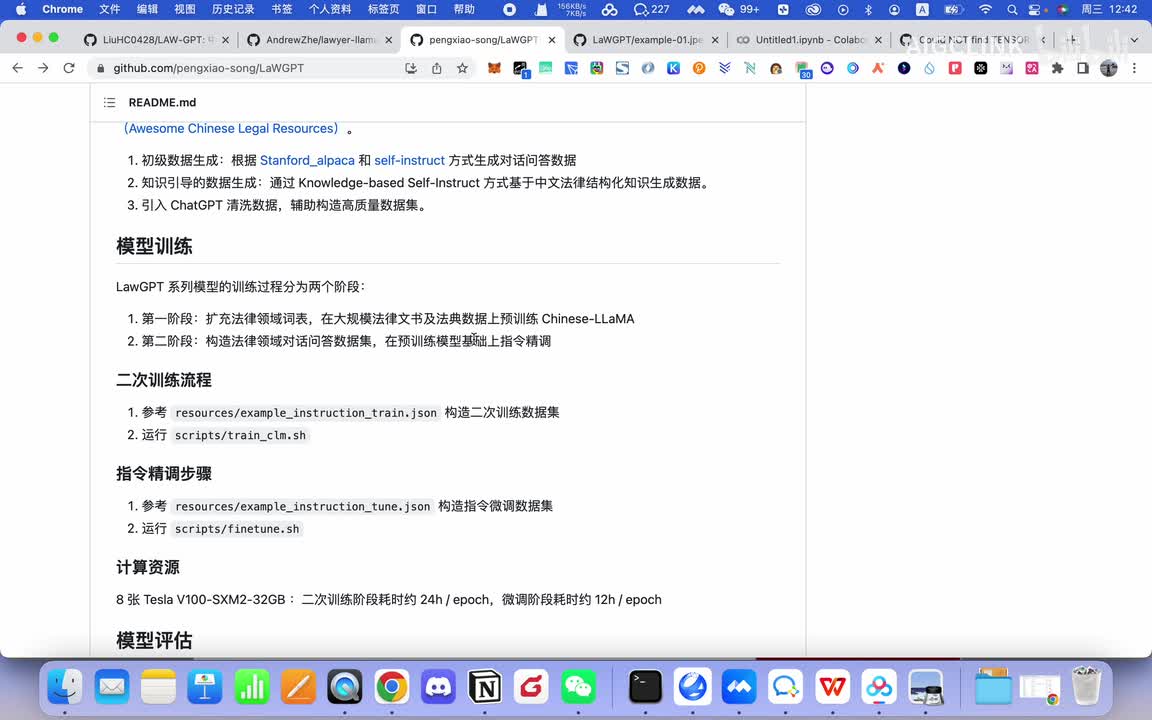Open the MetaMask fox extension
The image size is (1152, 720).
[495, 68]
